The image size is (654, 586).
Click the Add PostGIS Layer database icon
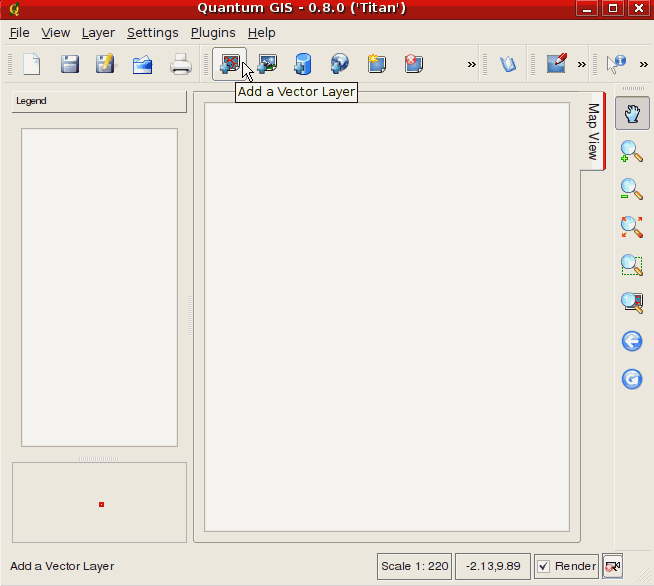303,64
